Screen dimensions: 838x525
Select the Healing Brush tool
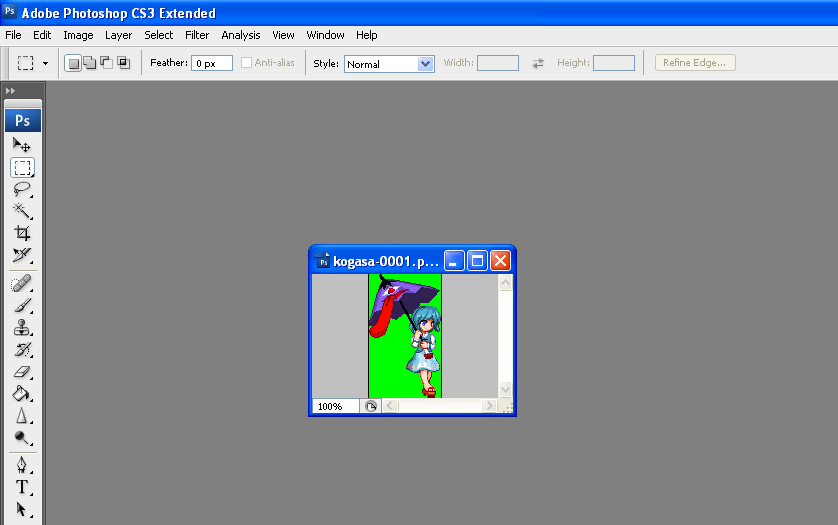(22, 283)
